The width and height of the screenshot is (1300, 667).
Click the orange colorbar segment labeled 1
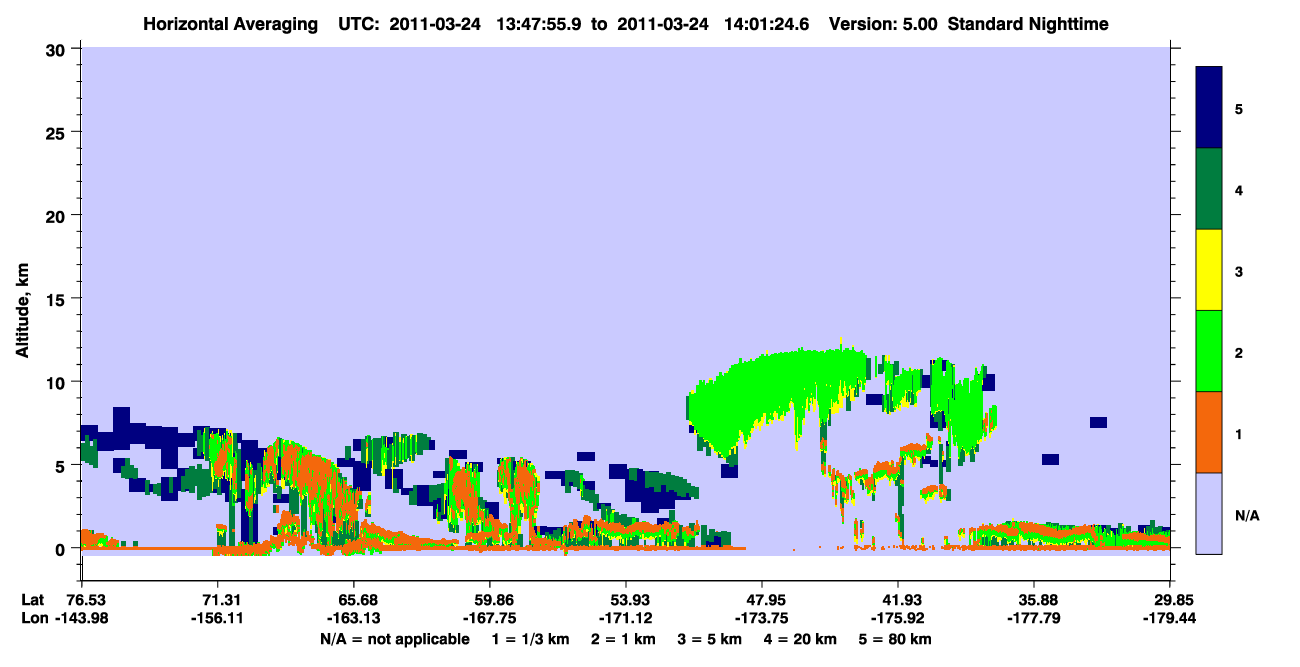pyautogui.click(x=1209, y=432)
